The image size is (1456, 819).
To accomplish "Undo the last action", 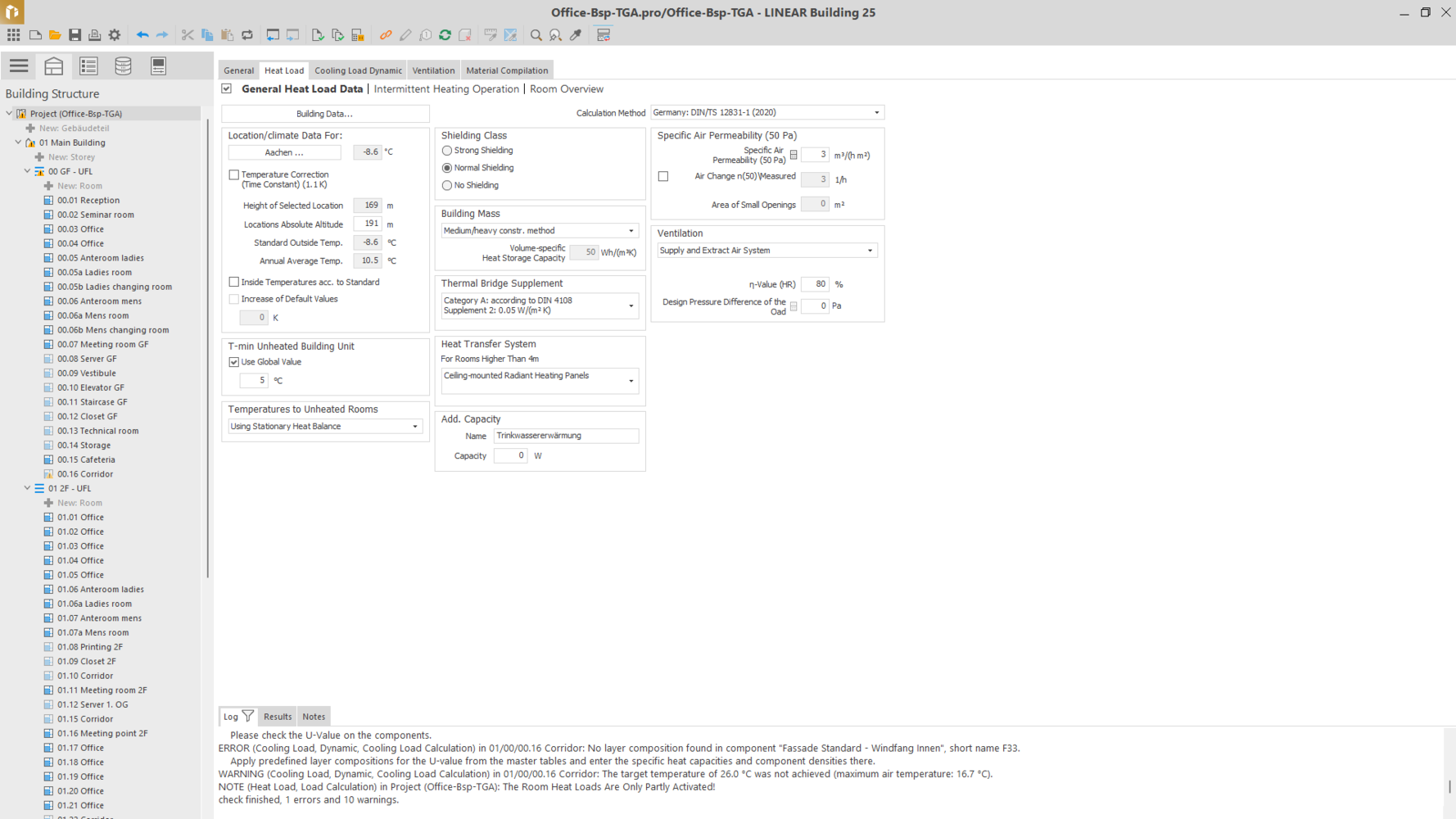I will [x=142, y=35].
